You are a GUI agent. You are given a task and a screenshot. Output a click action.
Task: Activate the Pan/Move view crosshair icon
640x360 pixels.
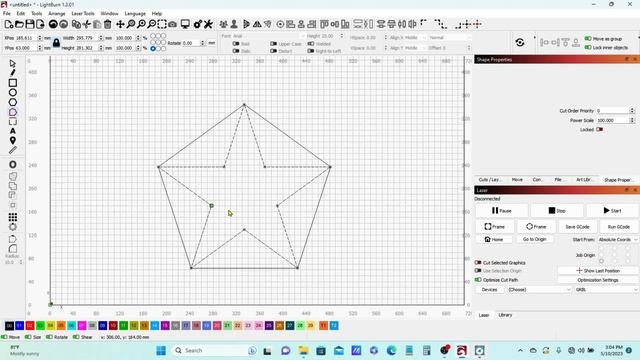tap(120, 24)
